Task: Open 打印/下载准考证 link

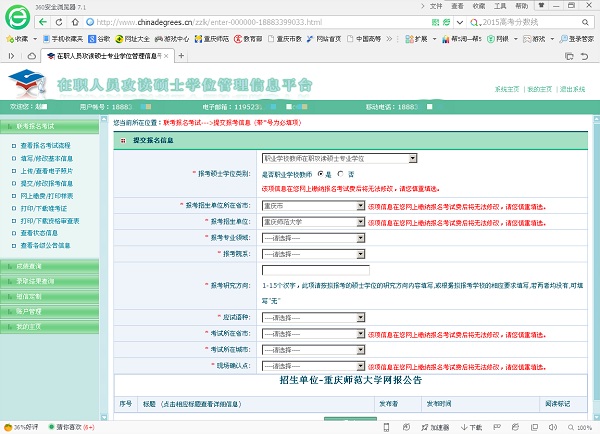Action: [x=44, y=209]
